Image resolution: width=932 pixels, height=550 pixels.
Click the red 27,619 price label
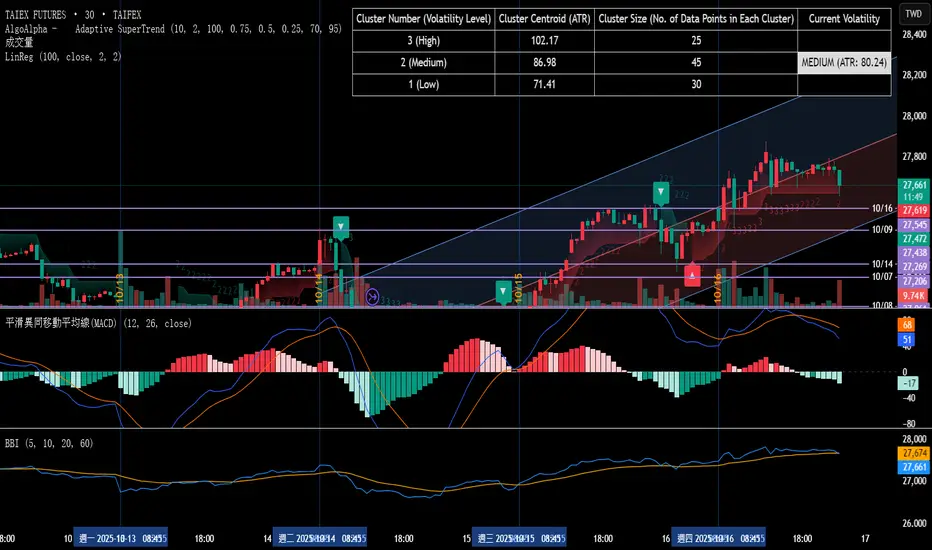pos(912,211)
